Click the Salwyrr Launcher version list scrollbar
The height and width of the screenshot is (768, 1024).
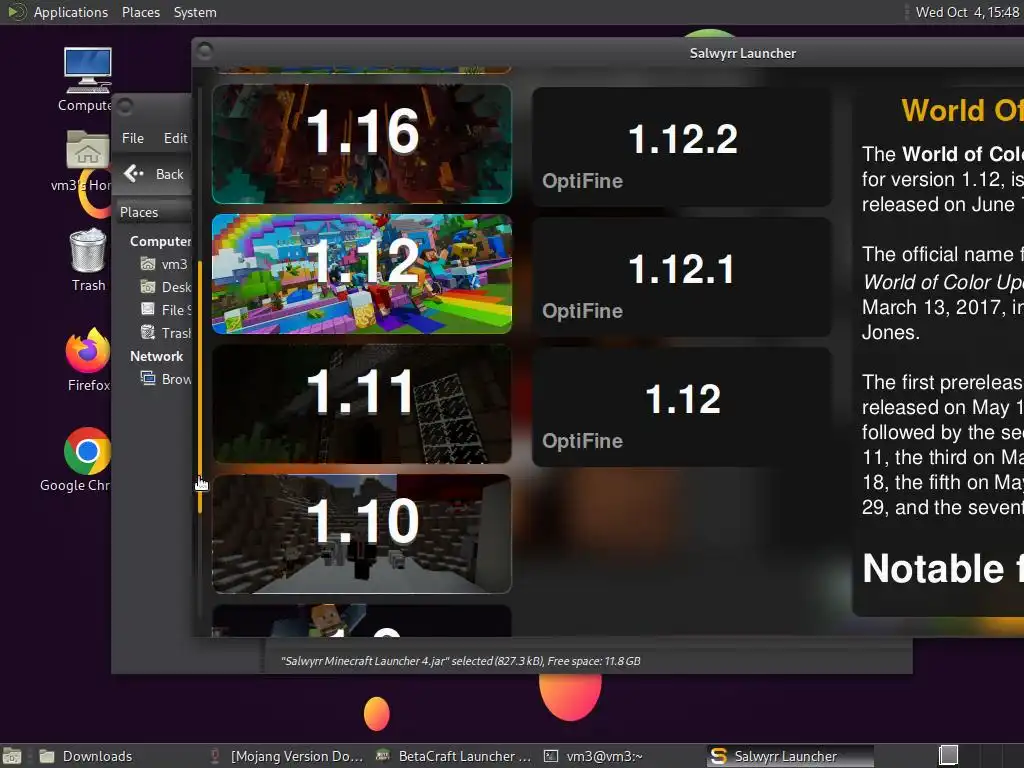point(200,385)
